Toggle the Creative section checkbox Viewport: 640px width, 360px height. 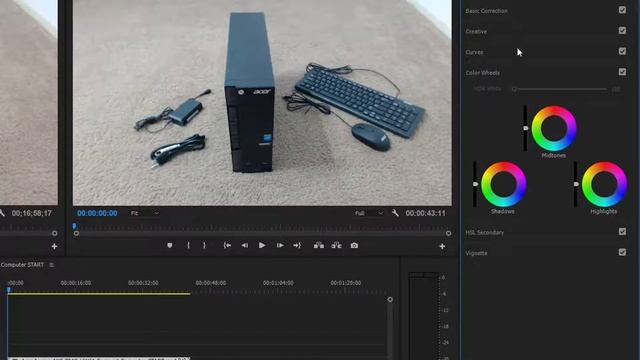(x=622, y=31)
